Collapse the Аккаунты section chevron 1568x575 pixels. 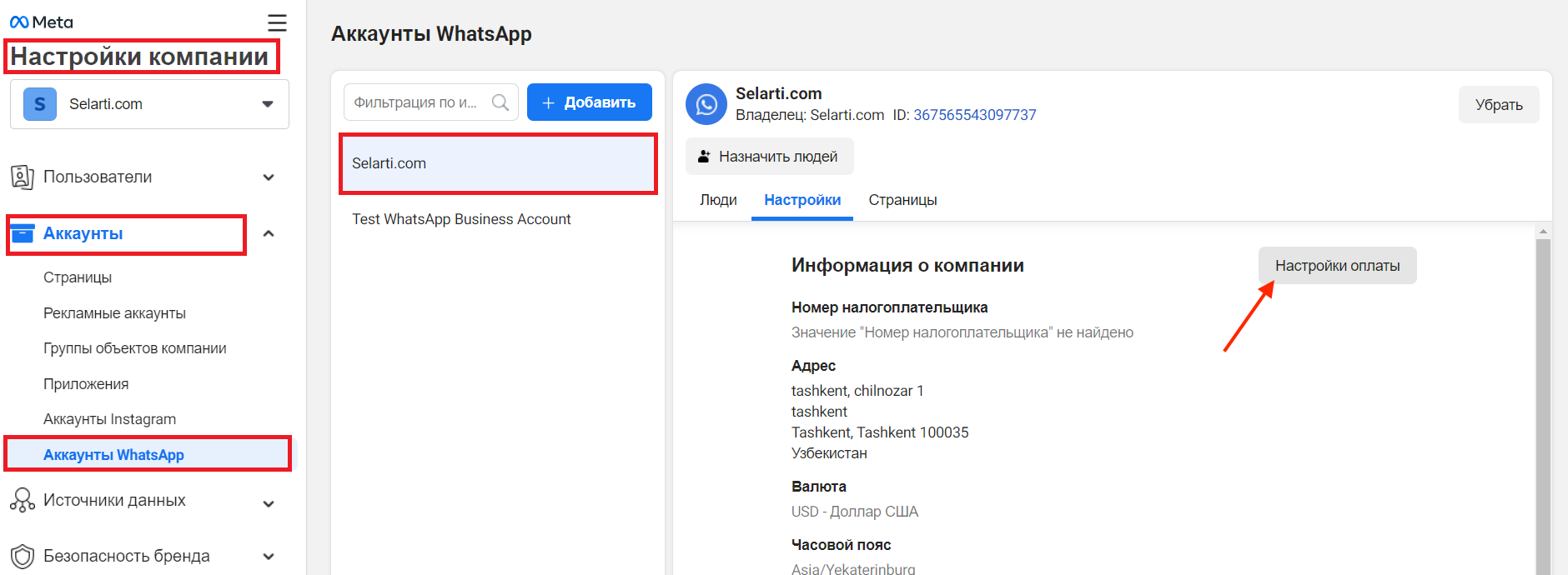coord(269,233)
